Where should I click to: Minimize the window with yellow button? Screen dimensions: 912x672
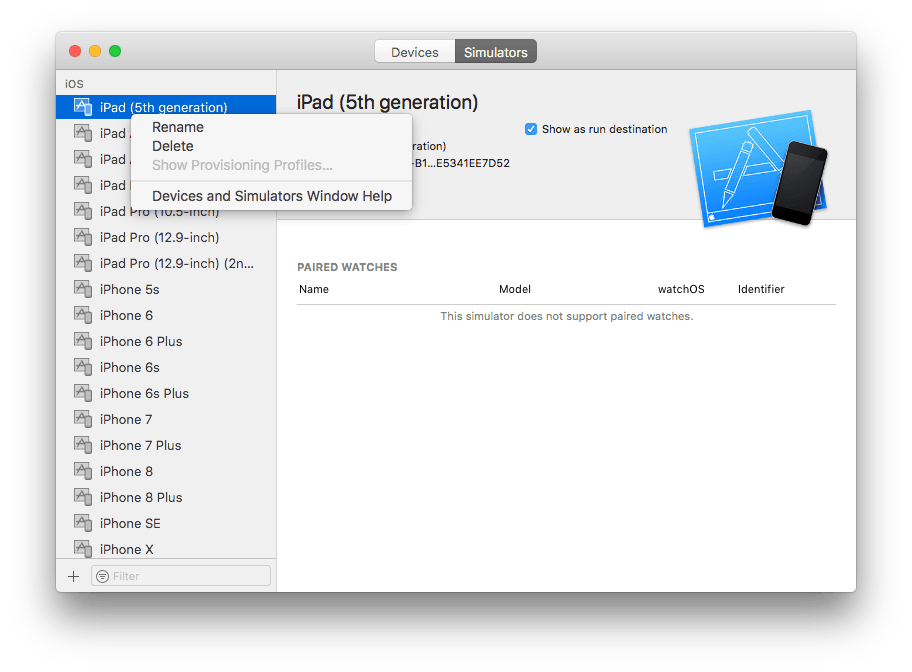(95, 51)
